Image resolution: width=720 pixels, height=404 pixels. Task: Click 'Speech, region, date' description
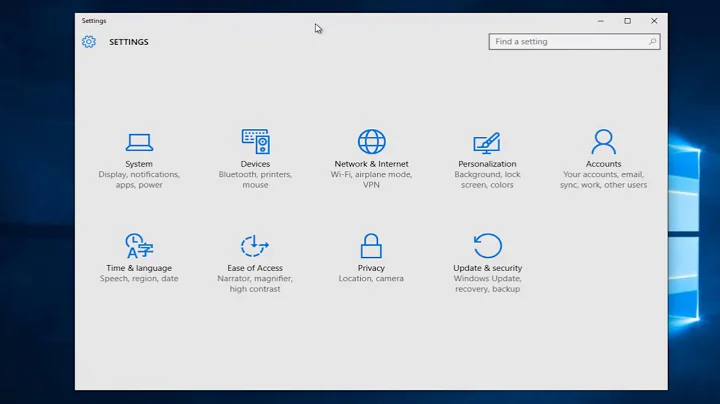139,279
